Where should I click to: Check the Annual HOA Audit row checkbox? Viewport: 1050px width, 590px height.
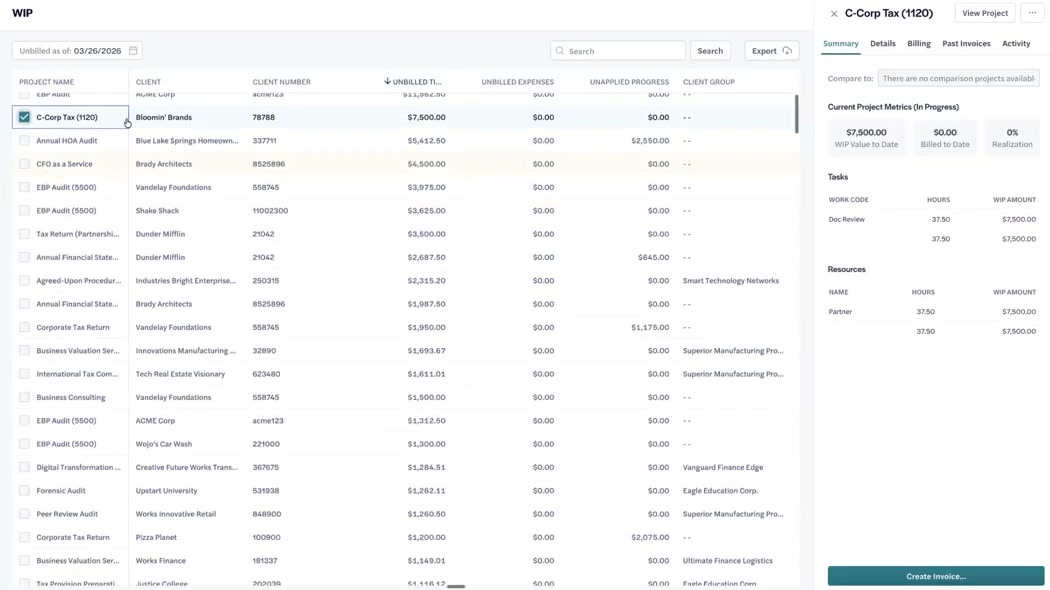(24, 141)
